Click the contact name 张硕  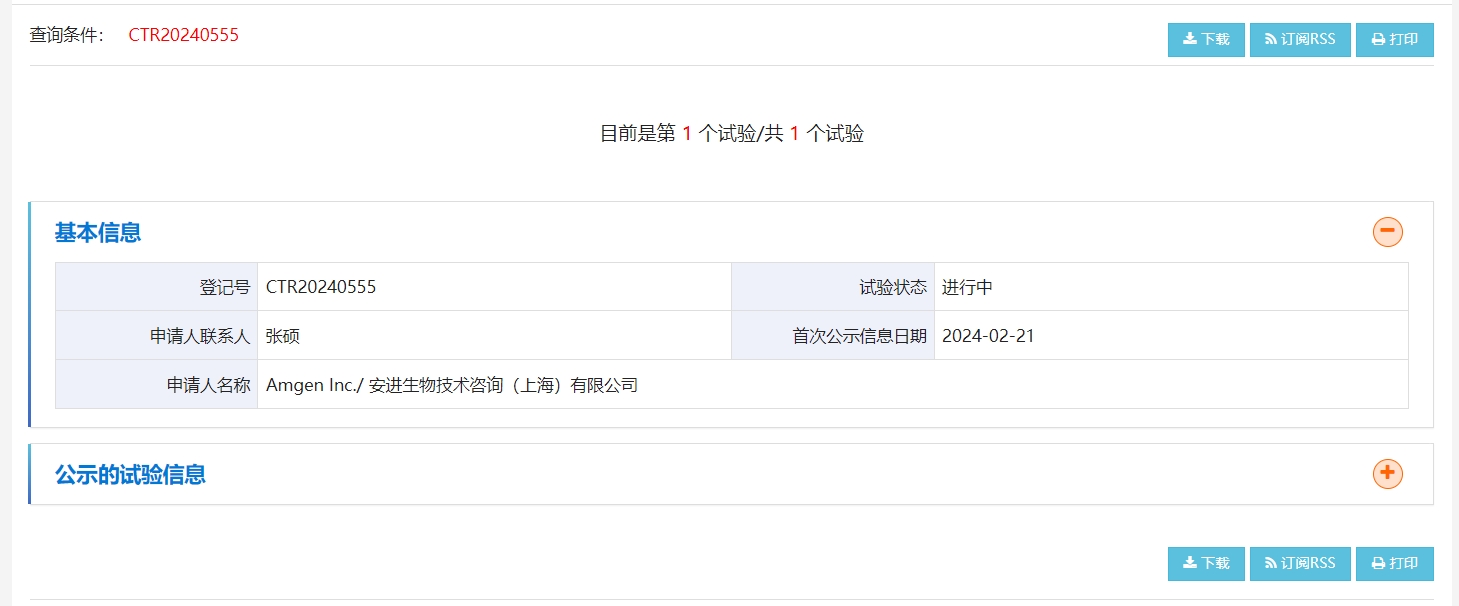pyautogui.click(x=283, y=336)
